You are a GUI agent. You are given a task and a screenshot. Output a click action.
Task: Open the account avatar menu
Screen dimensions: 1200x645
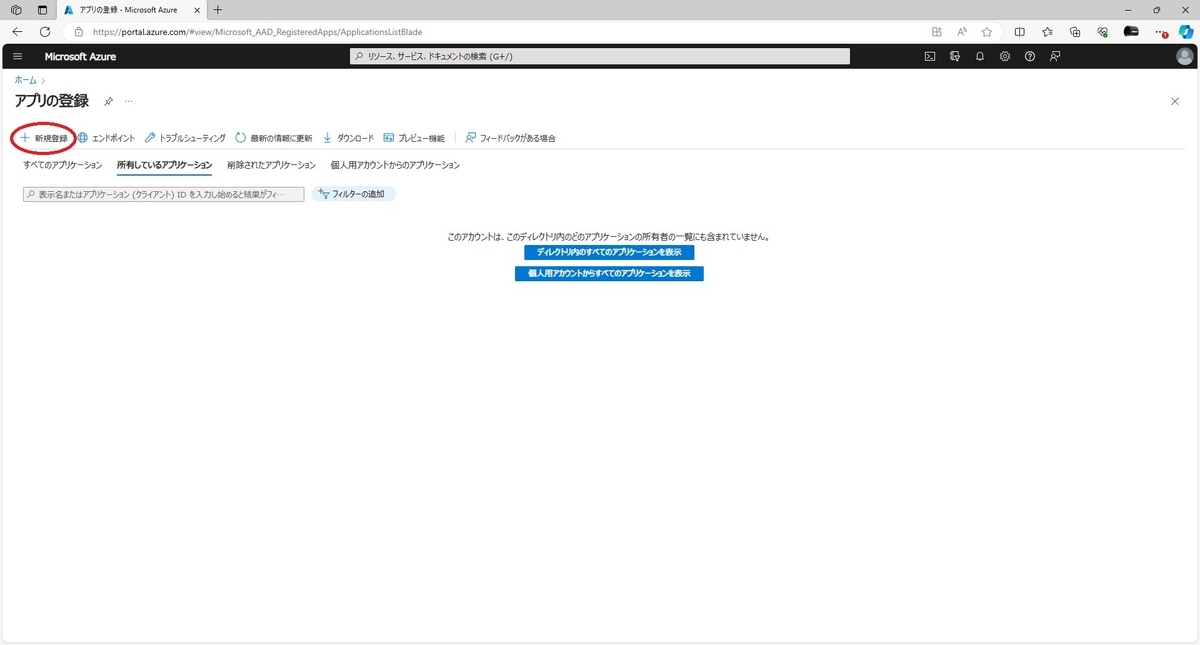pyautogui.click(x=1183, y=56)
